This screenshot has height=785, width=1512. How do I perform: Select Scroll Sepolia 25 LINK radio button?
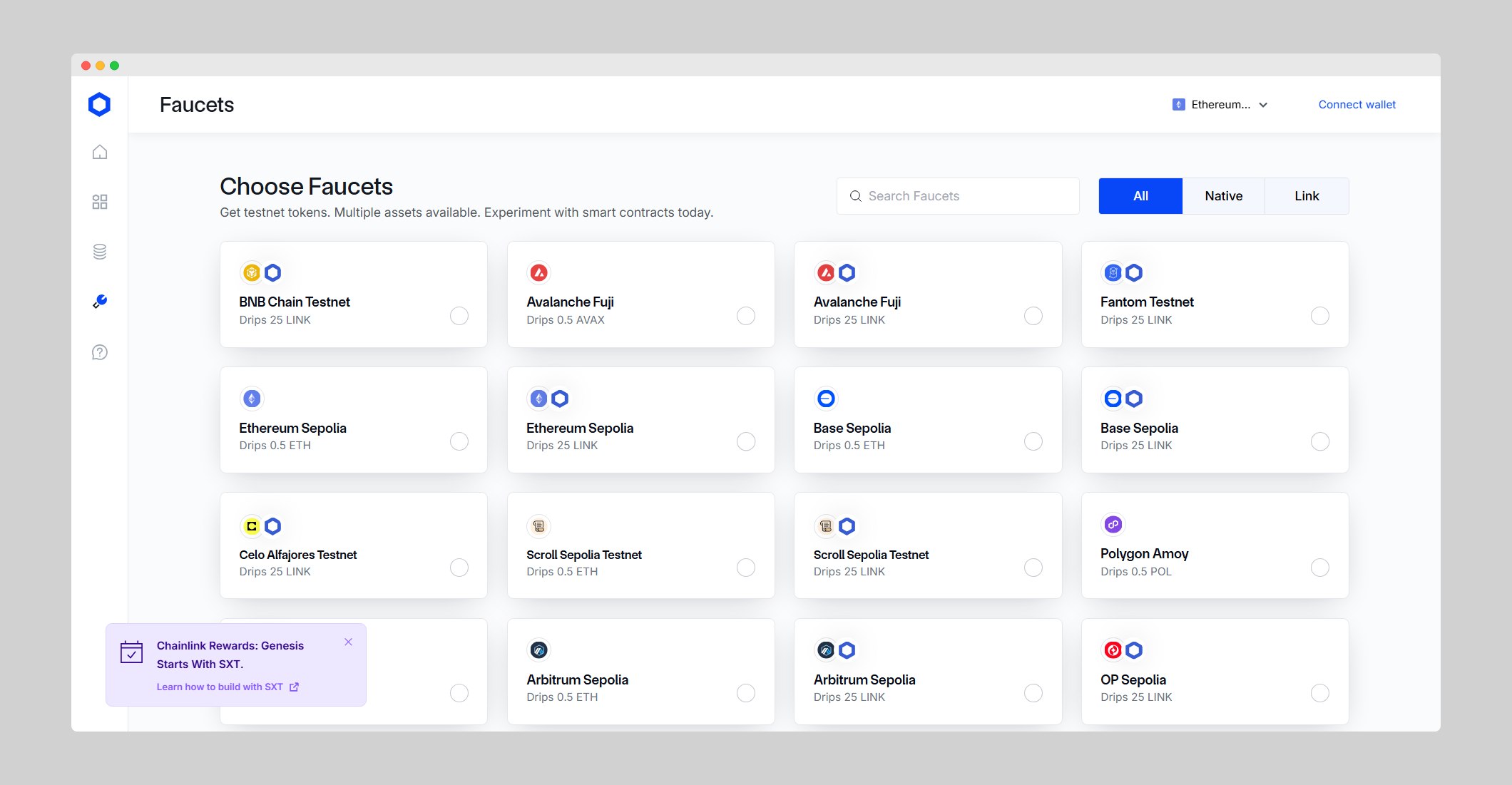1033,568
